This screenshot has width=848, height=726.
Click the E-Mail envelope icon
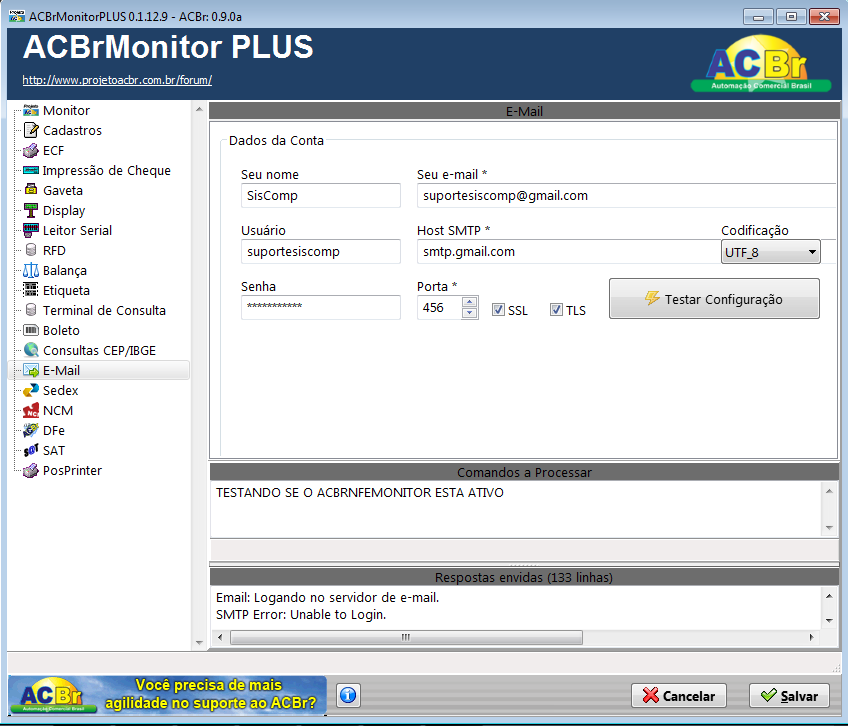point(31,371)
